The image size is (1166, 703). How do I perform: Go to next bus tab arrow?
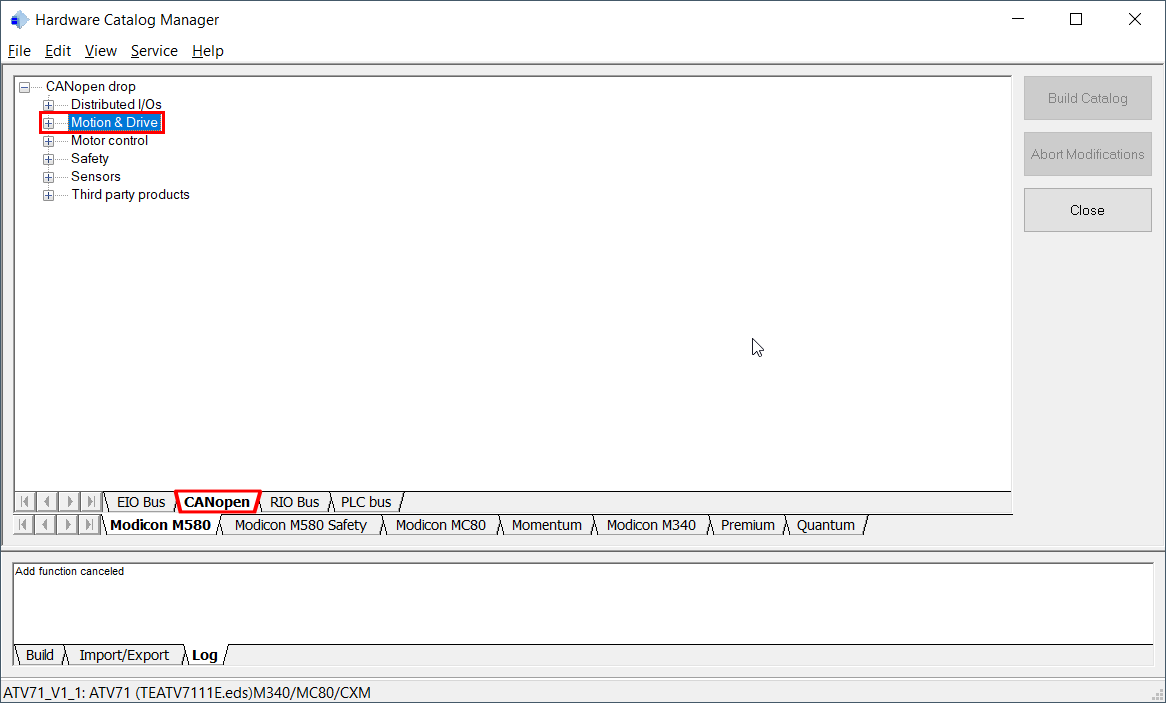[69, 502]
